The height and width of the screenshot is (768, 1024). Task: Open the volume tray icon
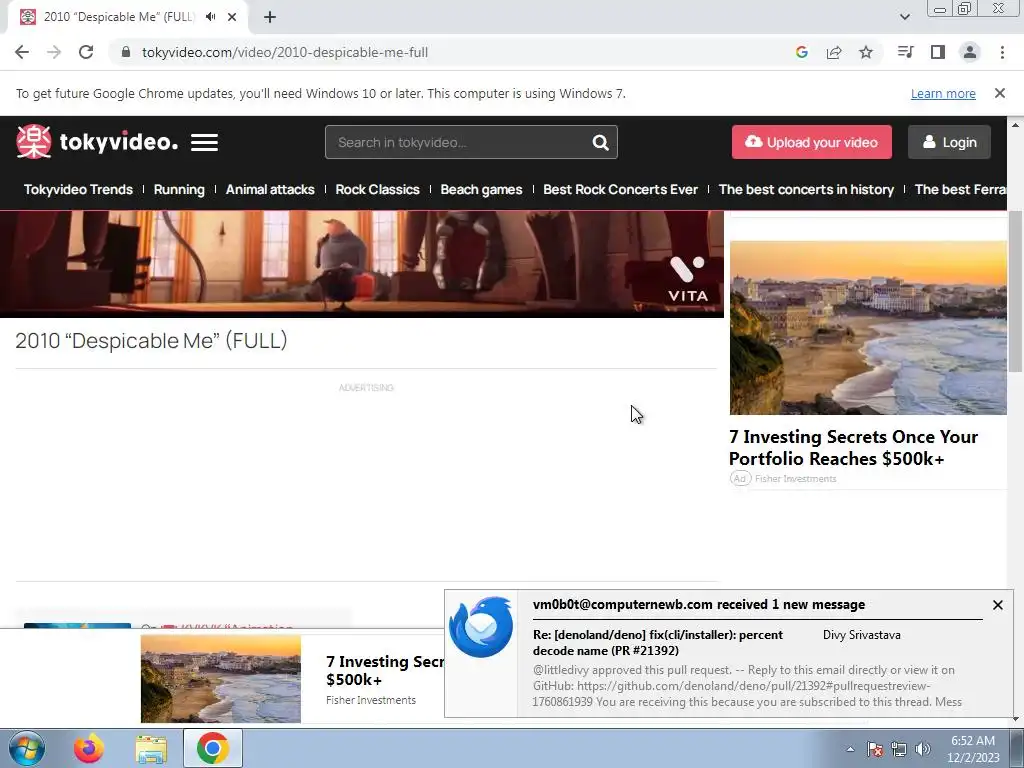[x=922, y=749]
